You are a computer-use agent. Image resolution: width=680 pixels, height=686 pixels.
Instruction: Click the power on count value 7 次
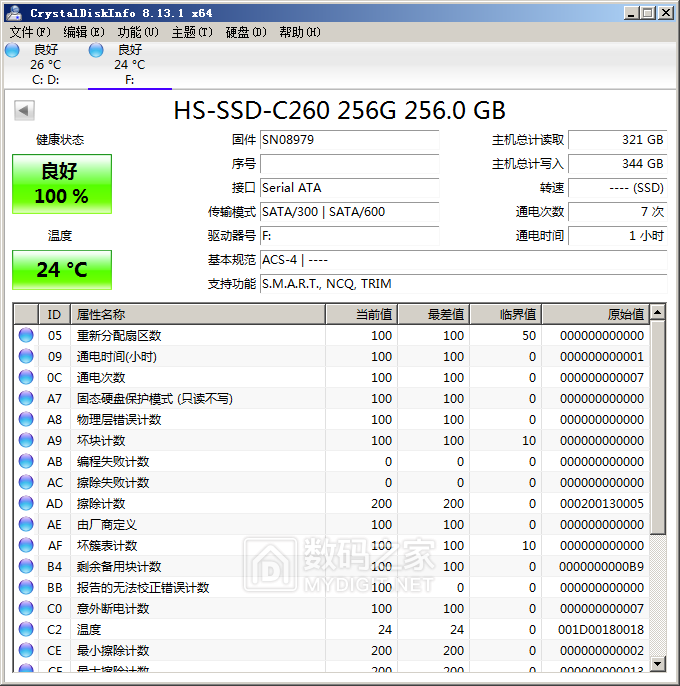617,212
